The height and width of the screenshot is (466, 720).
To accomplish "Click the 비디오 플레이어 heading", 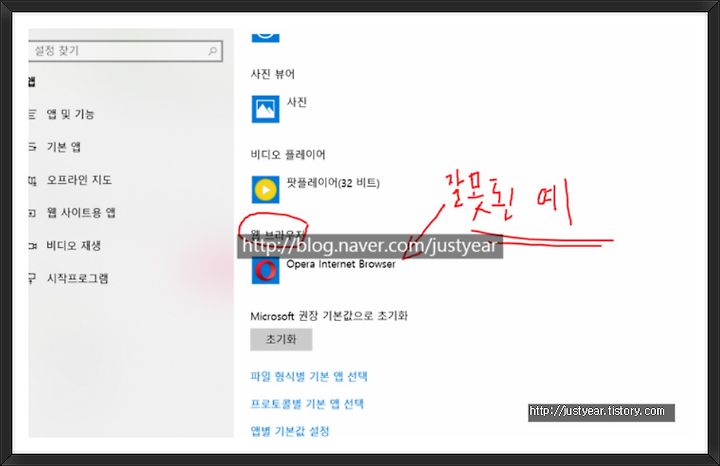I will [x=288, y=155].
